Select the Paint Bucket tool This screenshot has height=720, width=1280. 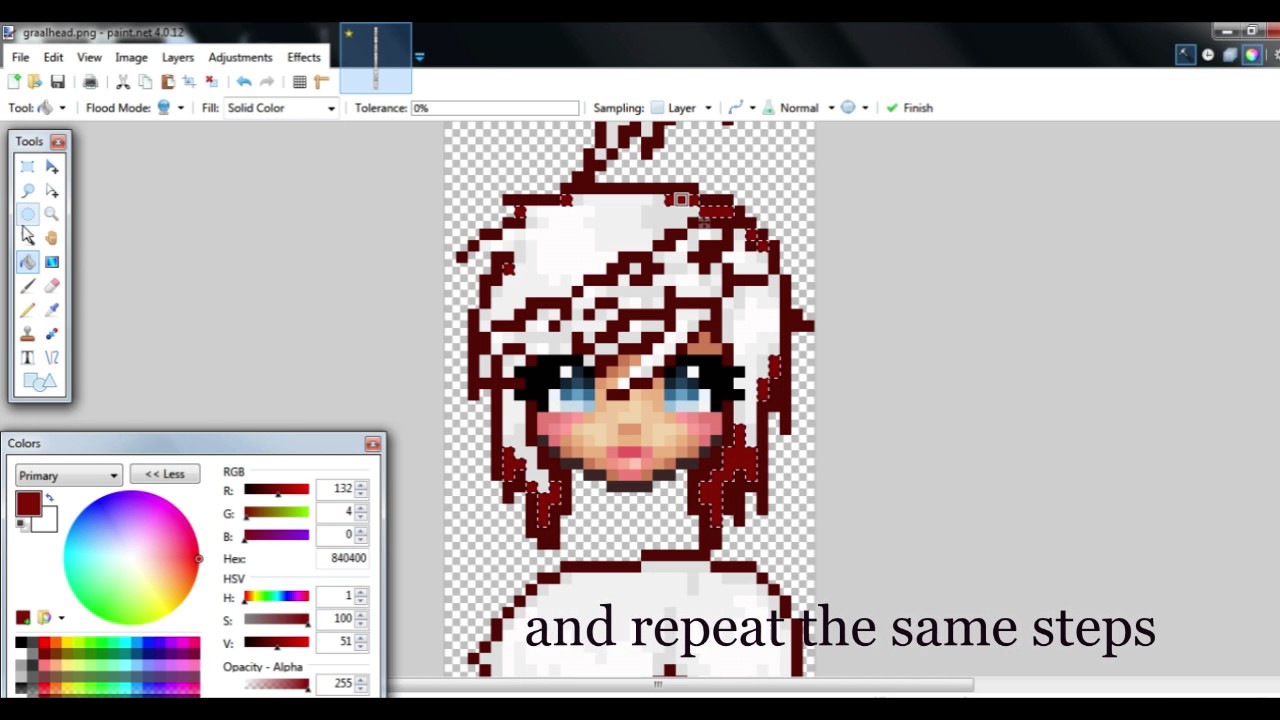(x=28, y=262)
